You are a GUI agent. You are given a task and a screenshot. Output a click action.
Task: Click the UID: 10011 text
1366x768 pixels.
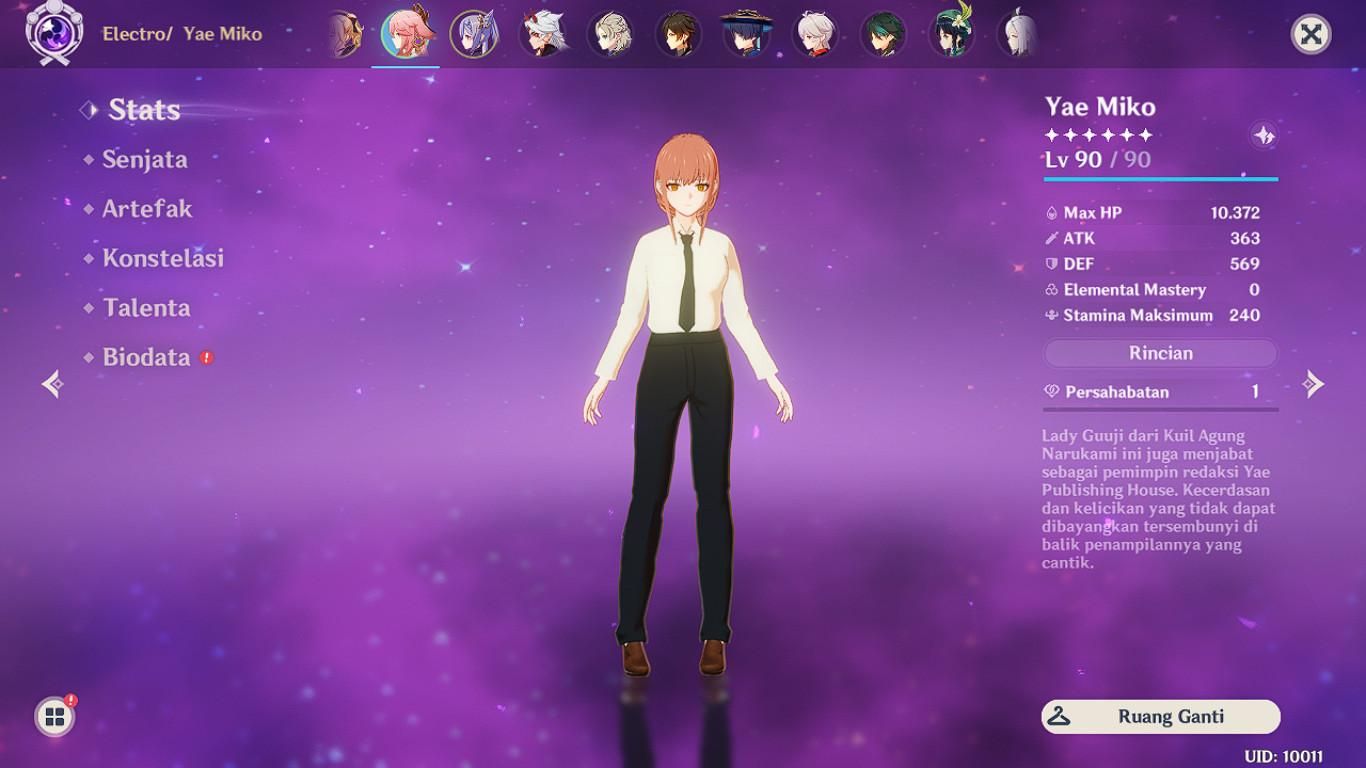tap(1283, 757)
